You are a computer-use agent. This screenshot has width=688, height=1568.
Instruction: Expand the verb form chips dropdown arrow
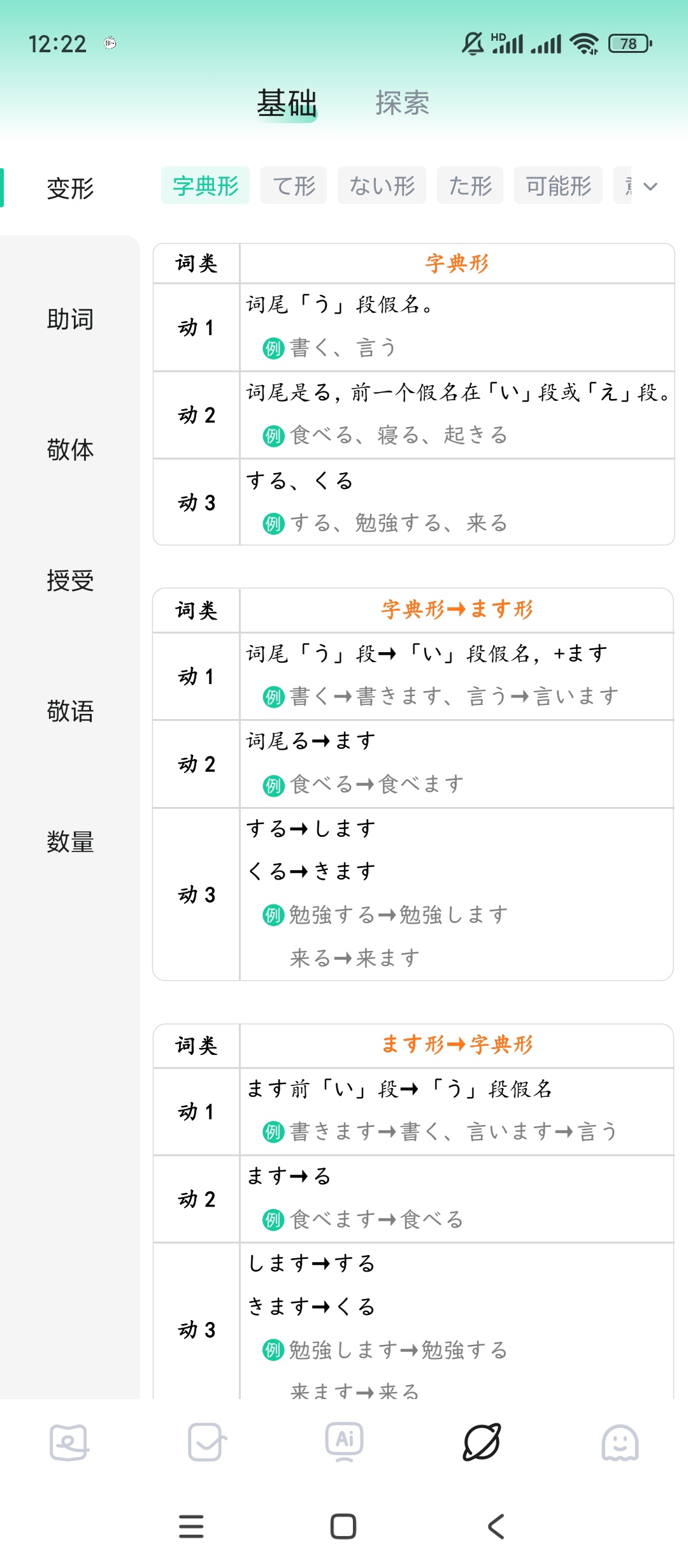pos(650,186)
